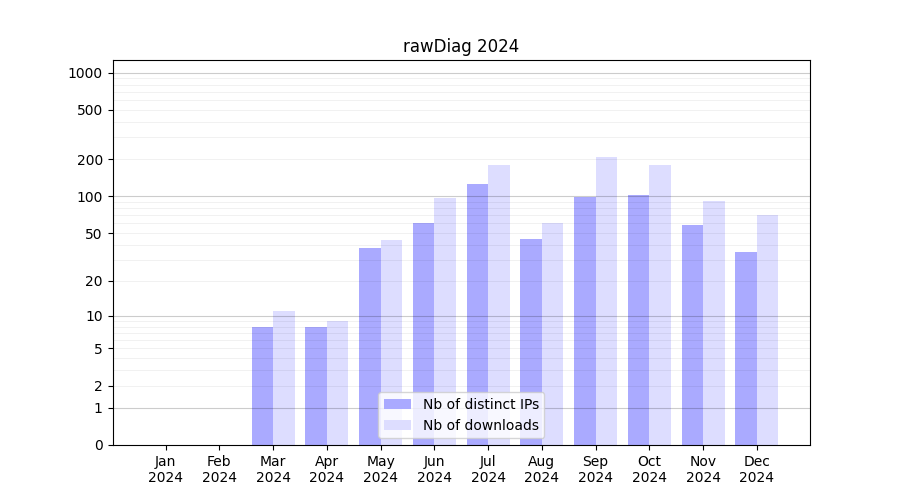
Task: Select the 'Nb of distinct IPs' legend label
Action: (480, 404)
